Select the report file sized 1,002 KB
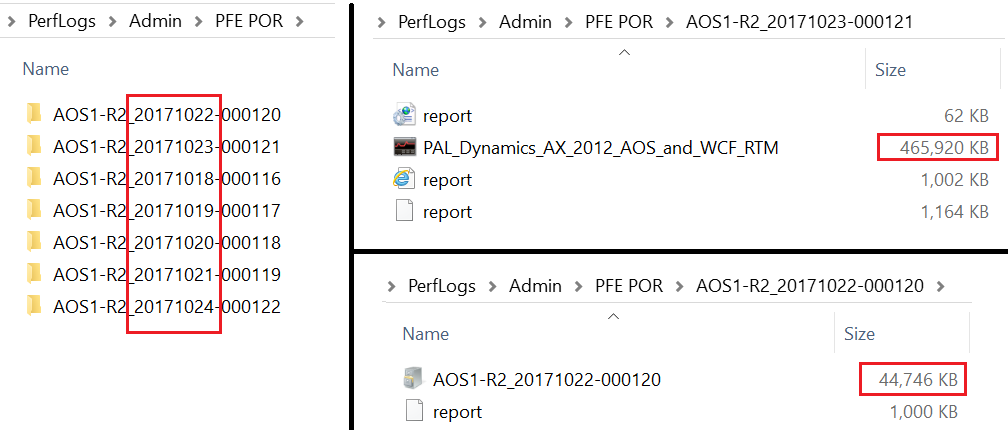This screenshot has width=1008, height=430. 447,180
